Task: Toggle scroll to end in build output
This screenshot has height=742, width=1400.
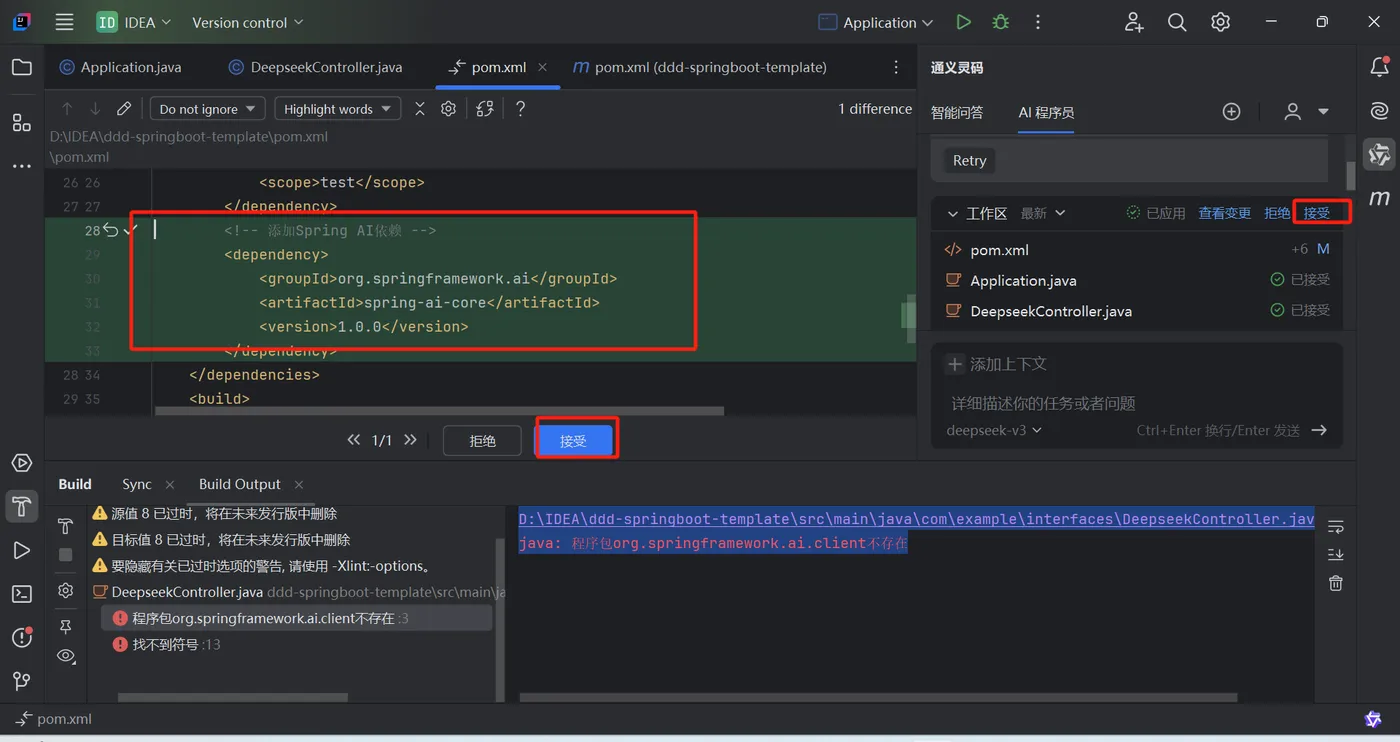Action: (1335, 555)
